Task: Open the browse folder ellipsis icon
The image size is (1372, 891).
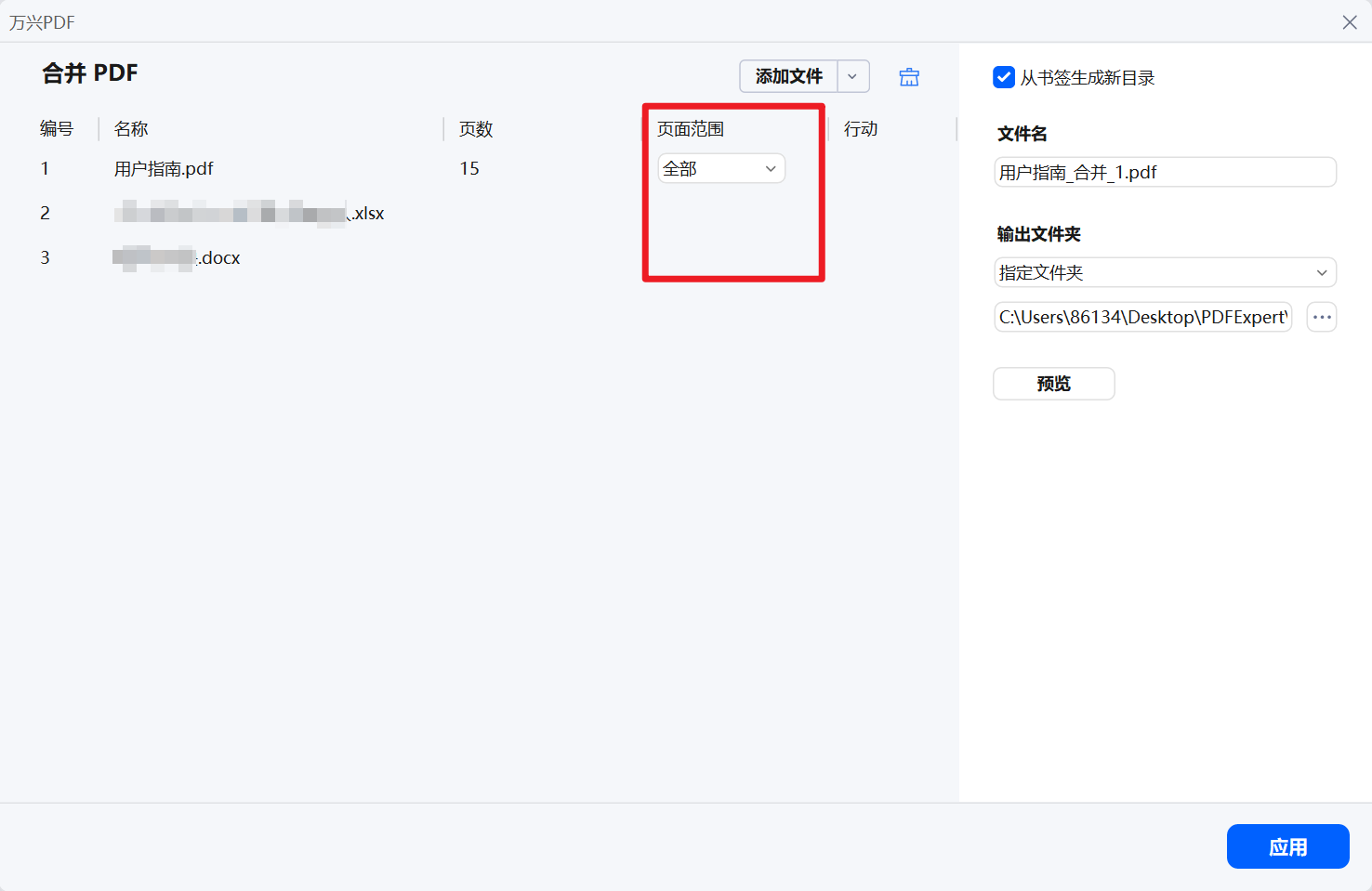Action: [1321, 317]
